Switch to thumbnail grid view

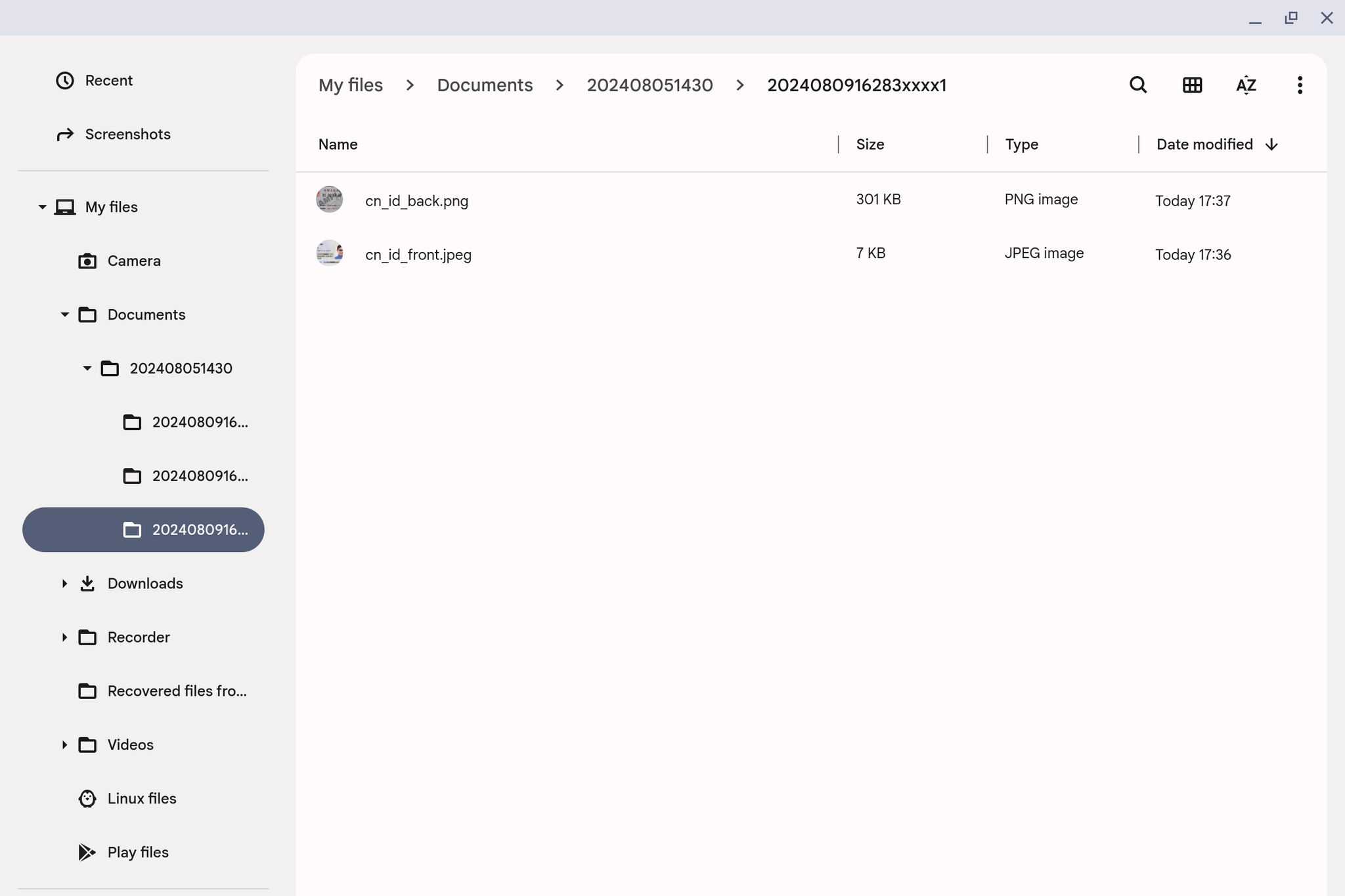pos(1192,85)
